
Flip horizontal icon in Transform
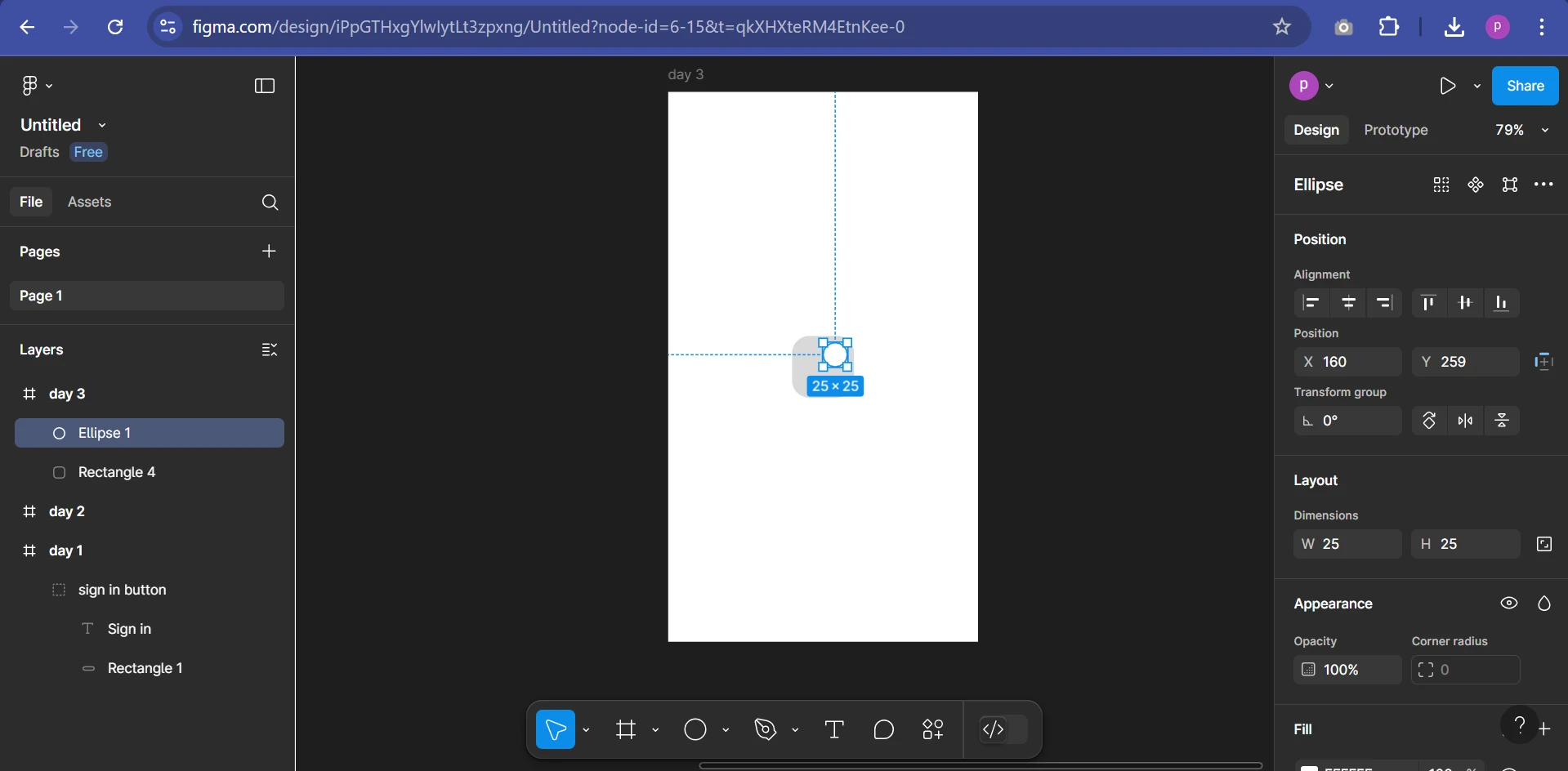coord(1466,421)
